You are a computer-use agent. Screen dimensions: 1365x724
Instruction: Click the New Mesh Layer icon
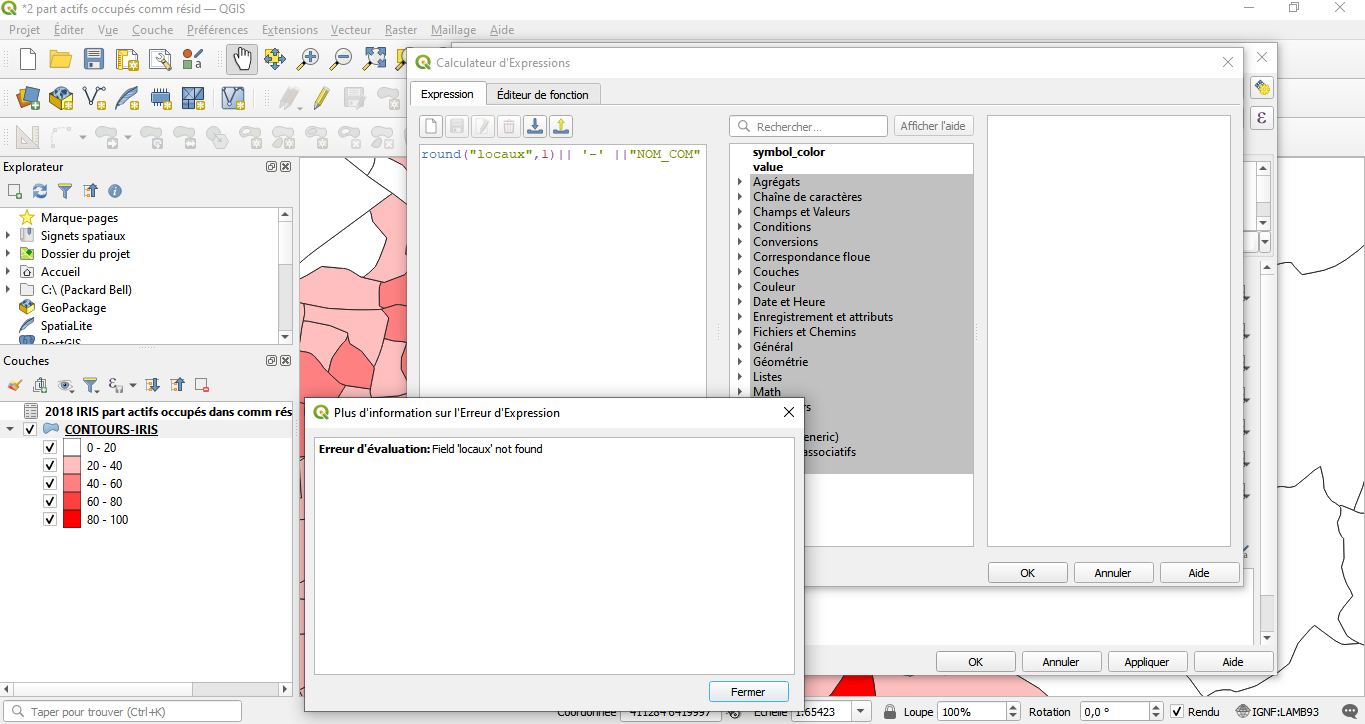(193, 98)
